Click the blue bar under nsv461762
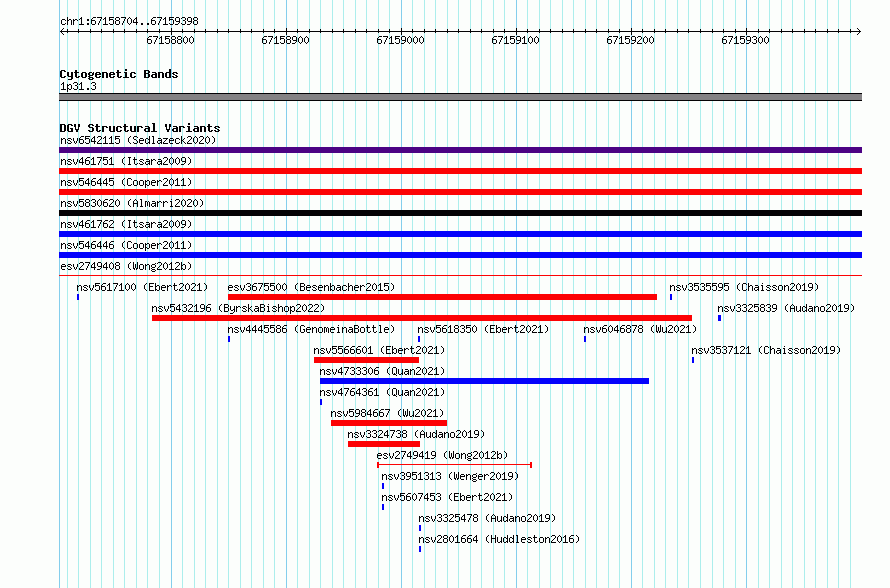This screenshot has width=890, height=588. coord(460,234)
